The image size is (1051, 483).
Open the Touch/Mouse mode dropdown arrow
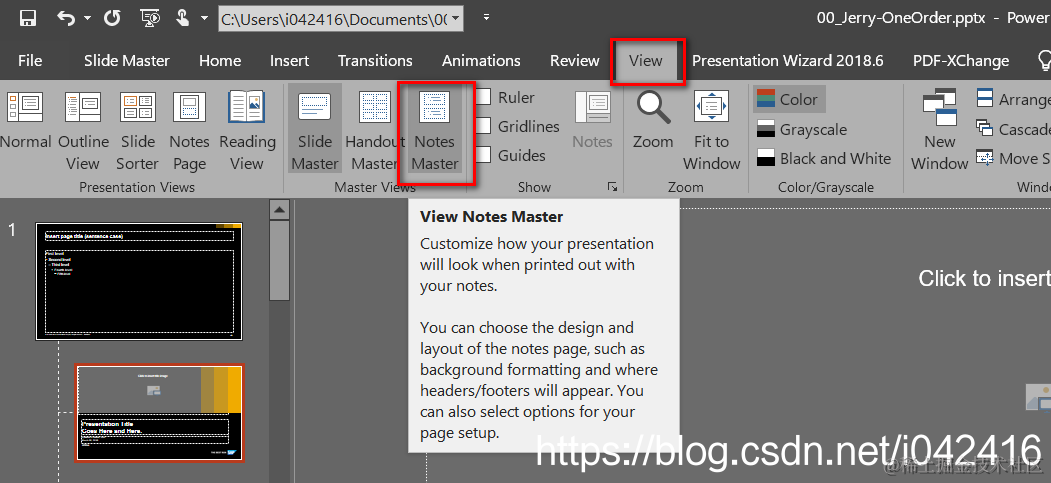pyautogui.click(x=204, y=18)
